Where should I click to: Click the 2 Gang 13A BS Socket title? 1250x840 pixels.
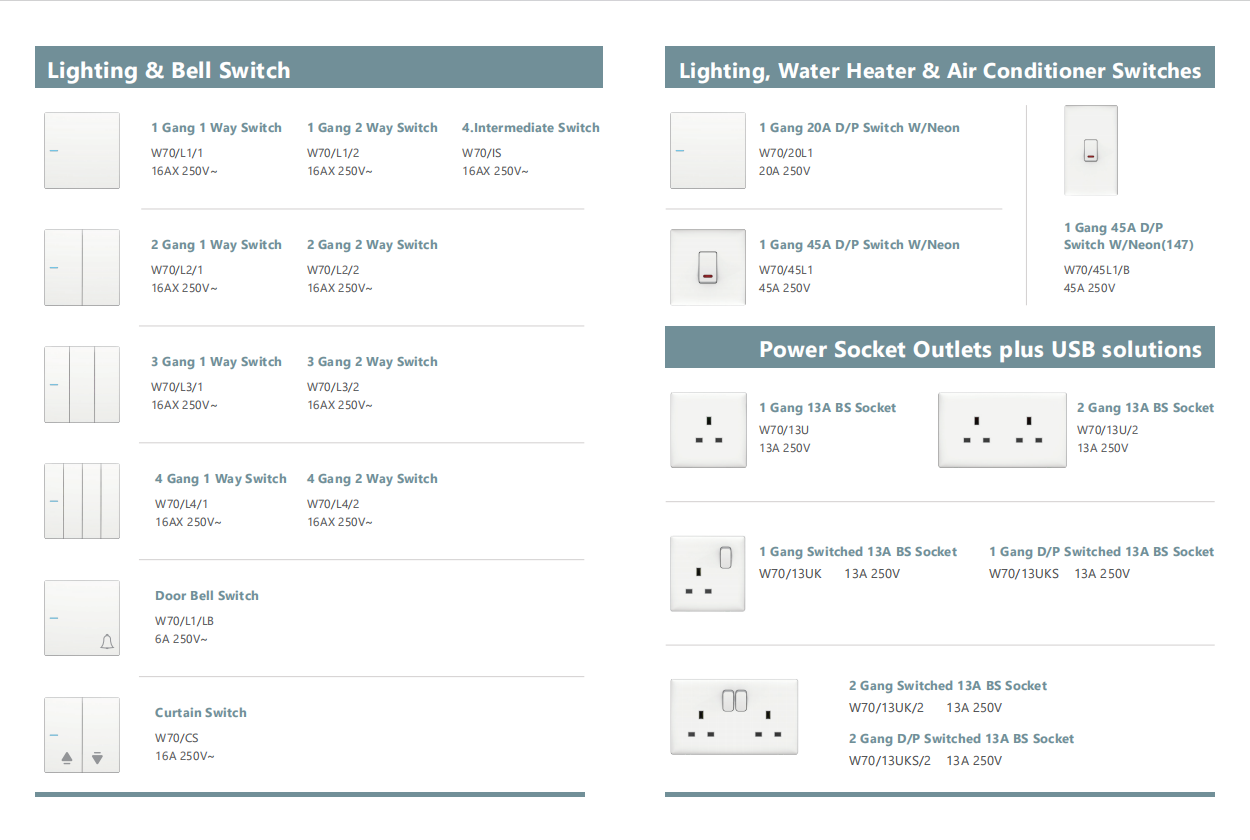(1146, 408)
